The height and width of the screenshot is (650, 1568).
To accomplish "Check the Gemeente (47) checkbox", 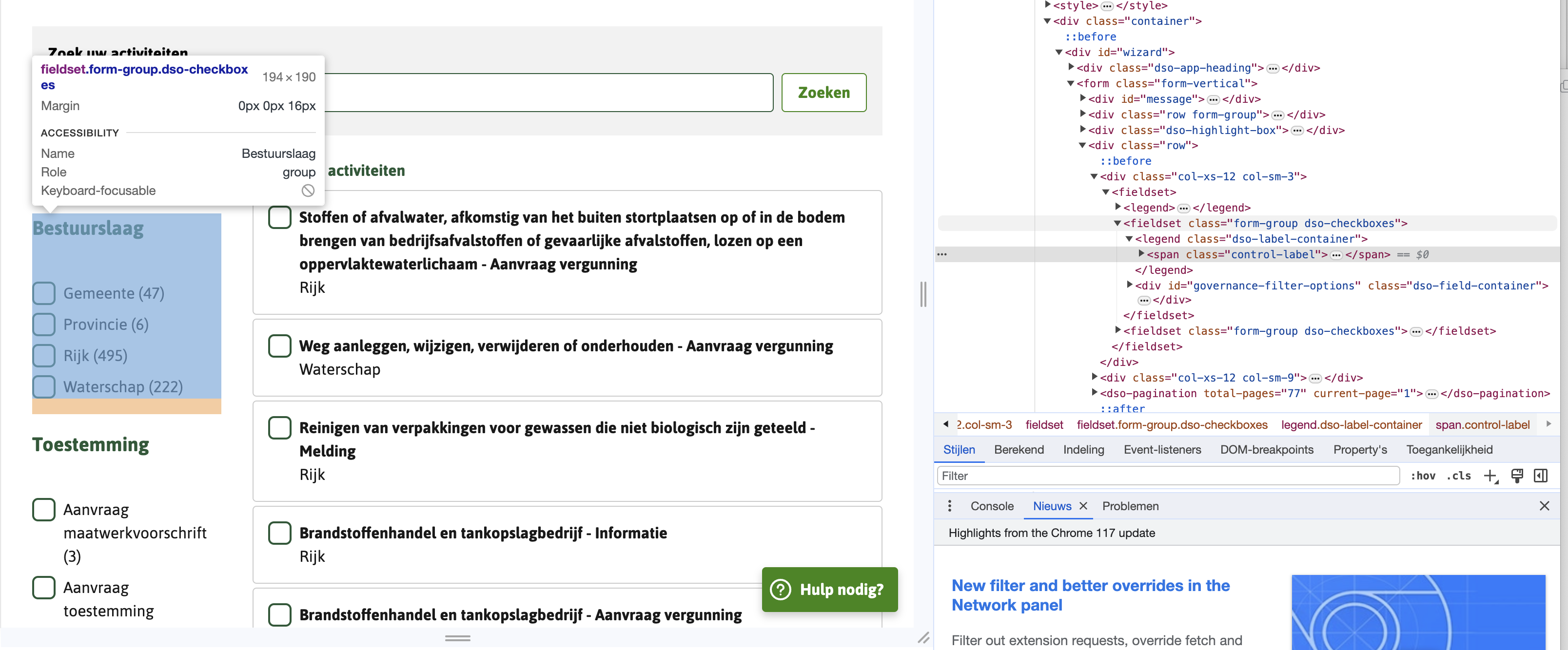I will pyautogui.click(x=43, y=293).
